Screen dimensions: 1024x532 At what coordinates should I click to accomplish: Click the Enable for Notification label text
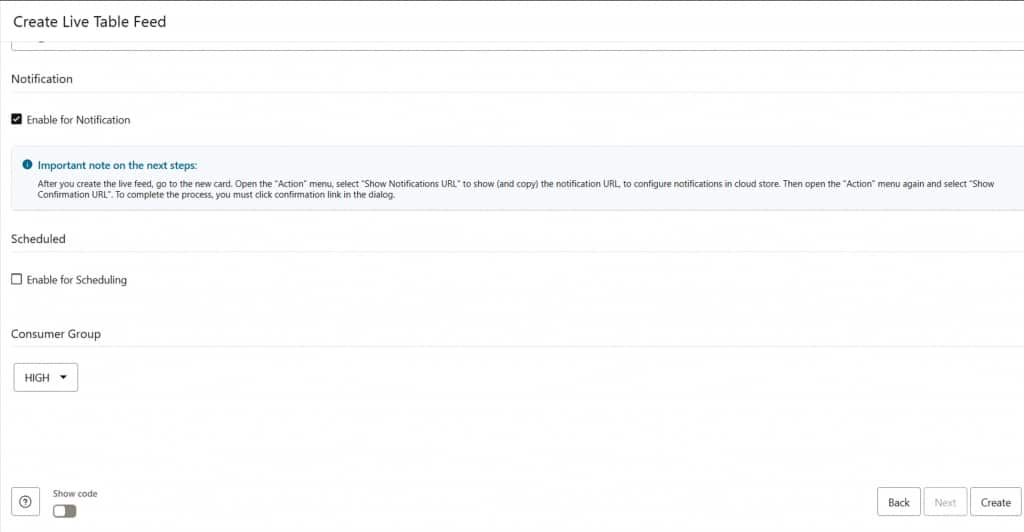78,120
